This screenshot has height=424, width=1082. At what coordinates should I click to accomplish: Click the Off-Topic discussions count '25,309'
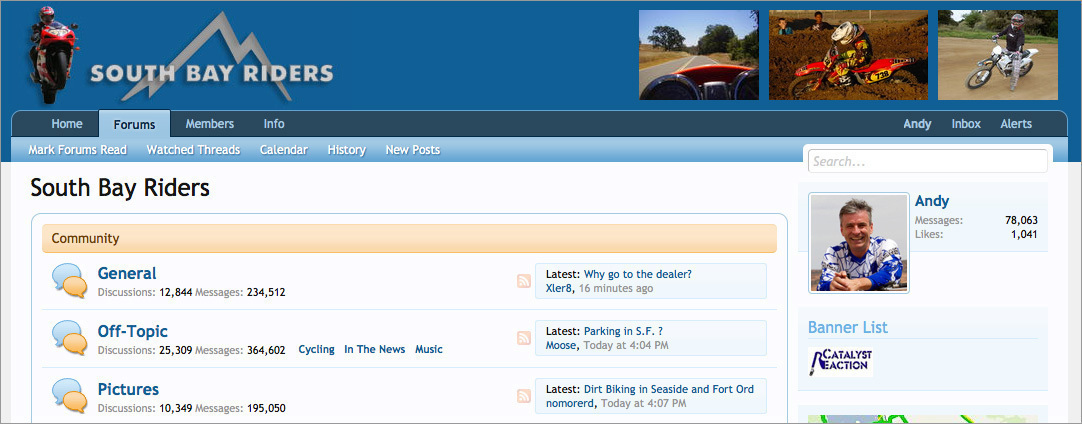coord(176,350)
